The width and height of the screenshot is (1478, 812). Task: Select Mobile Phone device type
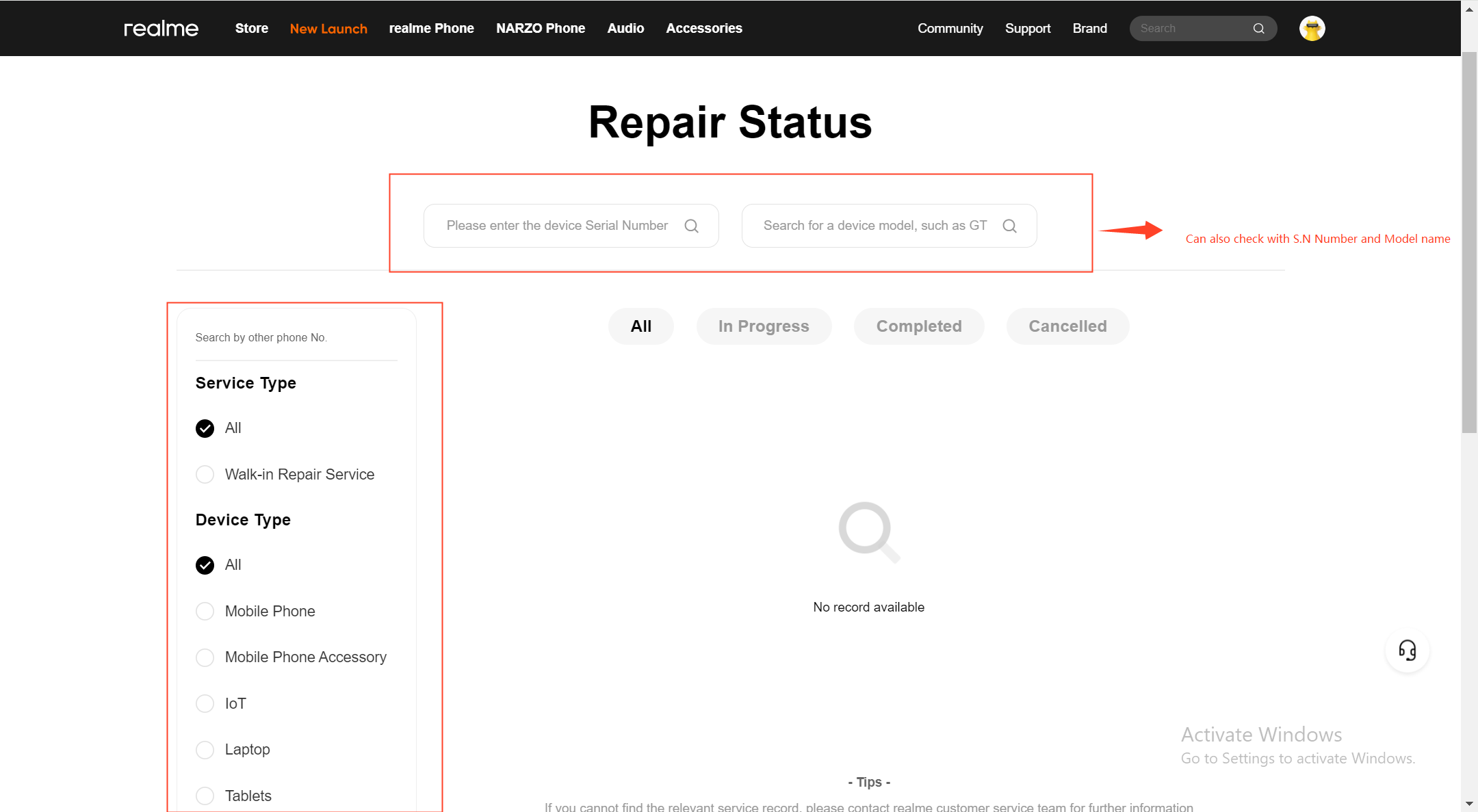[205, 612]
